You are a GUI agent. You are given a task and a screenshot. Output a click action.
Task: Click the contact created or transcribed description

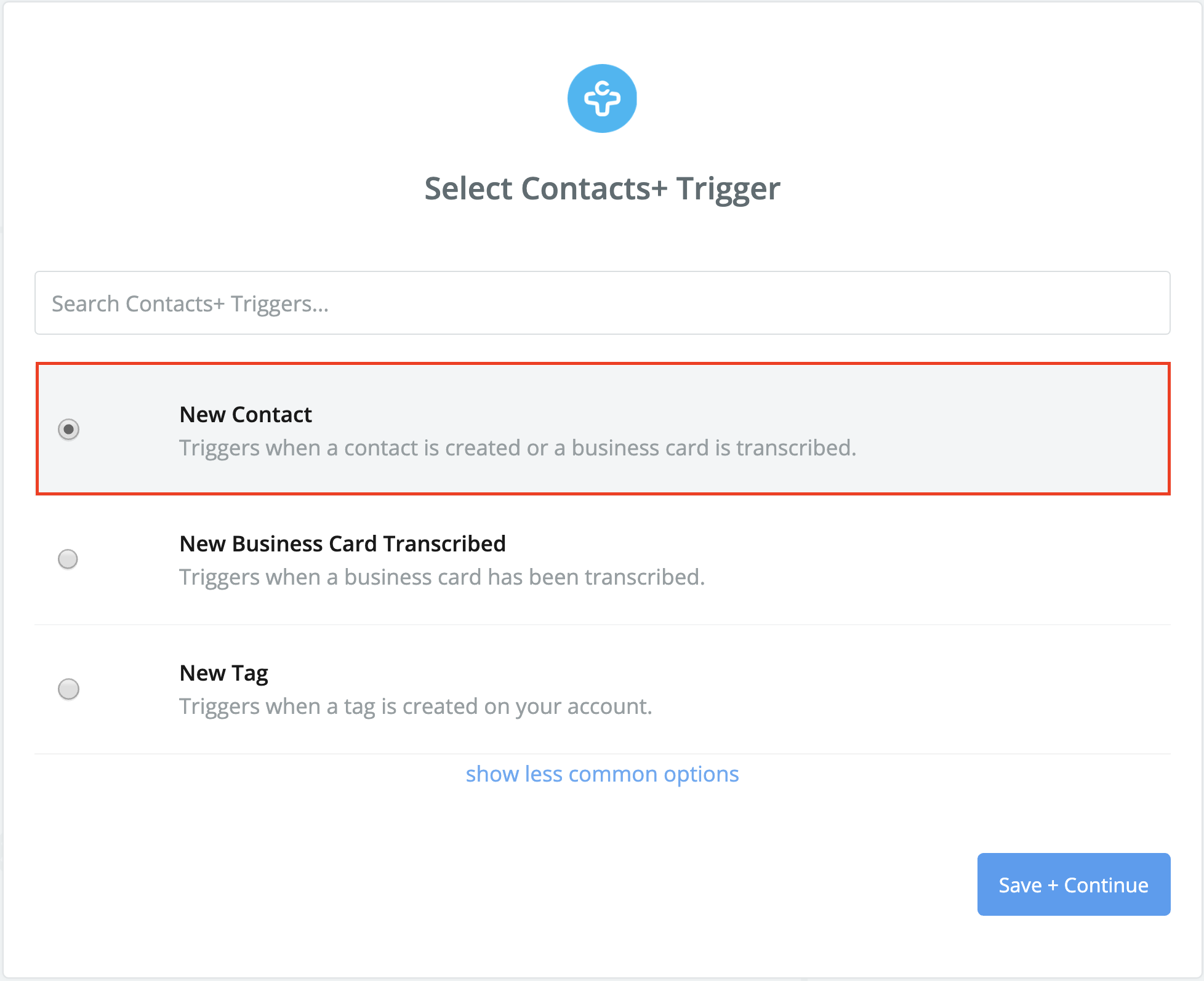(518, 448)
